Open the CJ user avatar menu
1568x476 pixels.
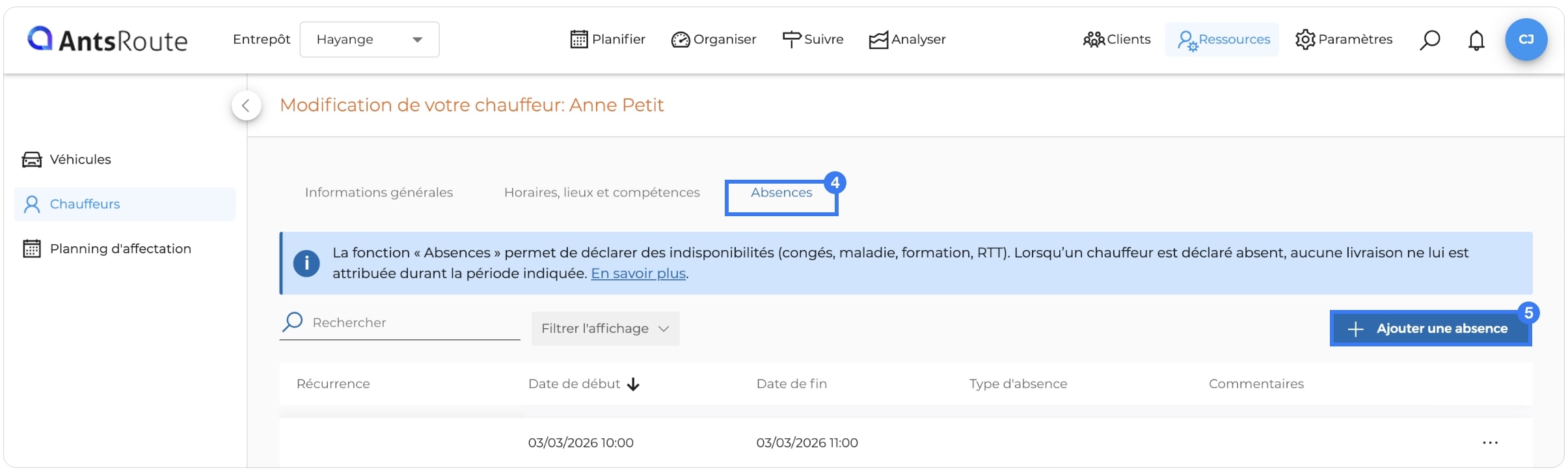[1526, 40]
